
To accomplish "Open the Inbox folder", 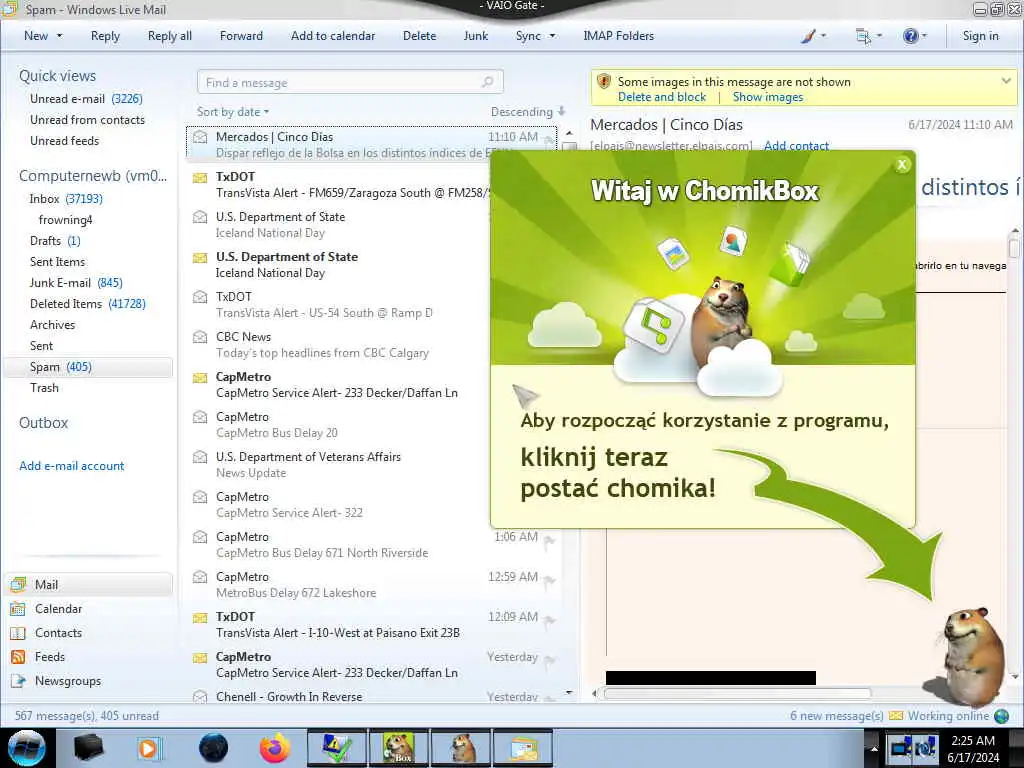I will click(66, 199).
